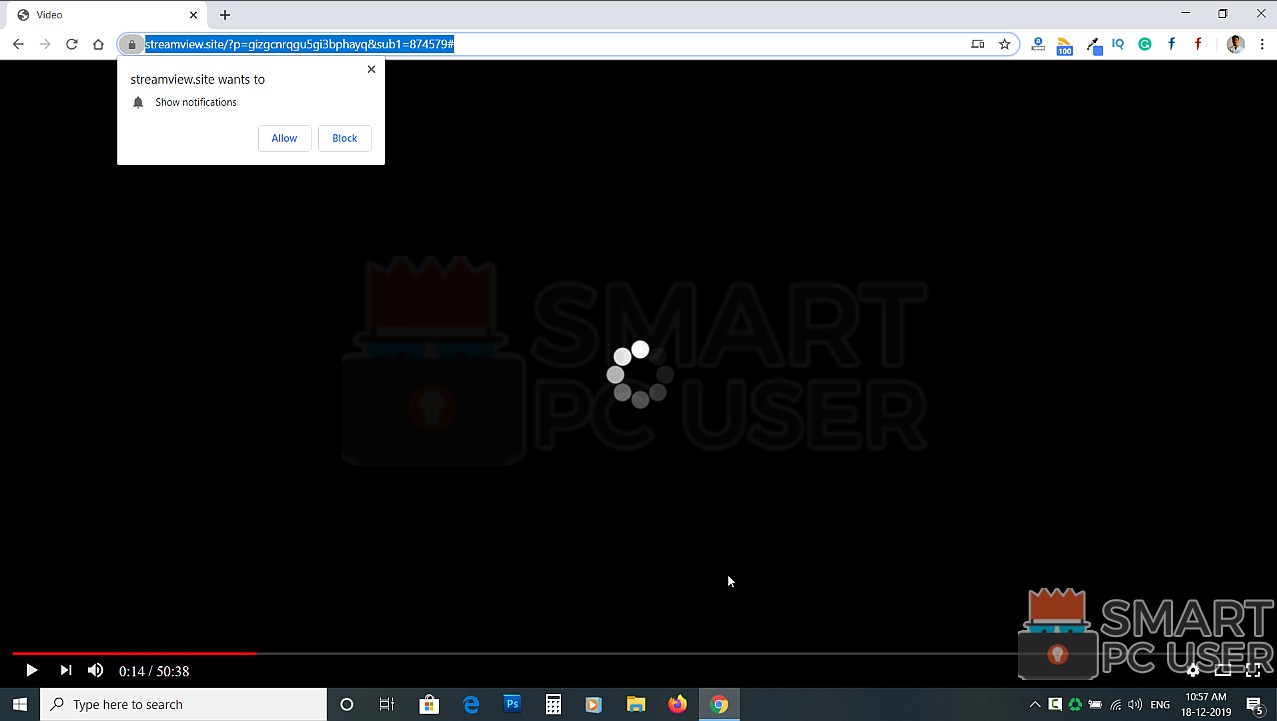The image size is (1277, 721).
Task: Click the page ruler extension icon
Action: (x=1038, y=44)
